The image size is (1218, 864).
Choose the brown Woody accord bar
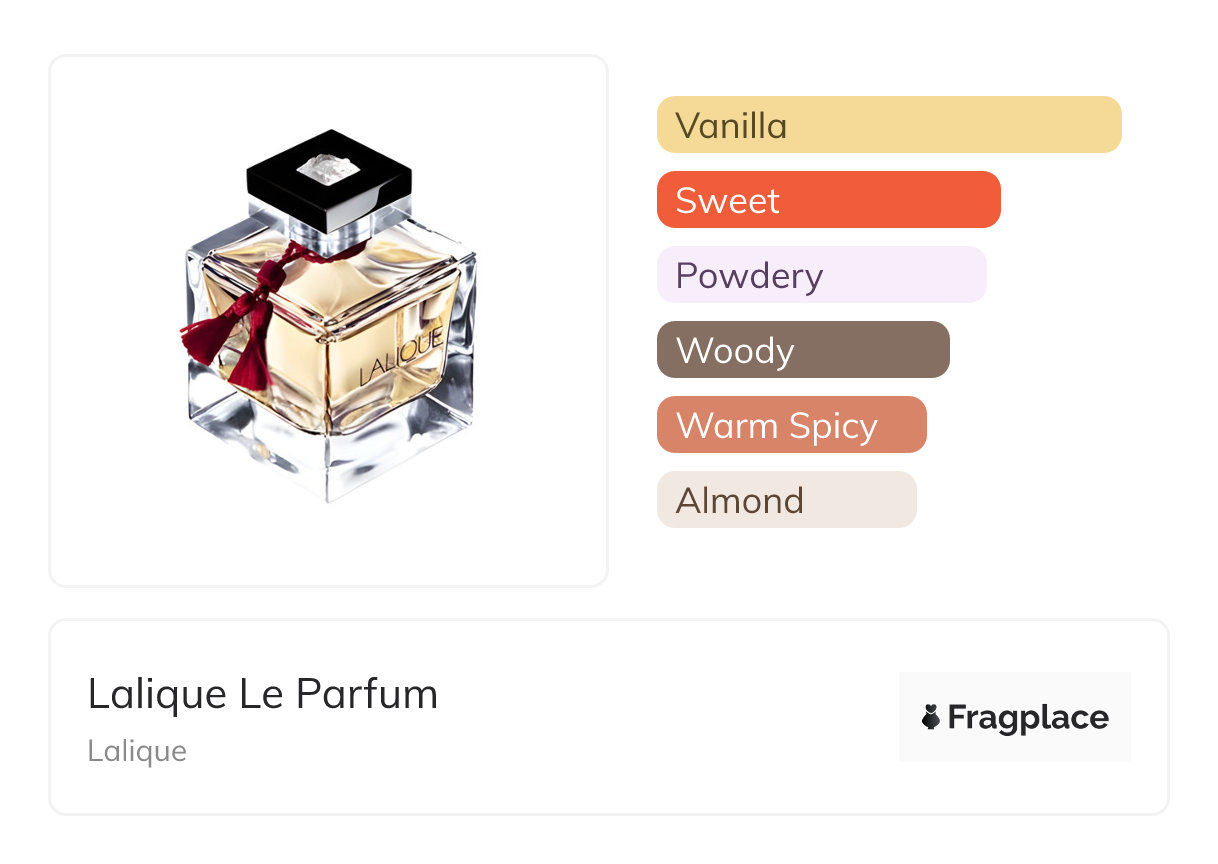pyautogui.click(x=802, y=350)
